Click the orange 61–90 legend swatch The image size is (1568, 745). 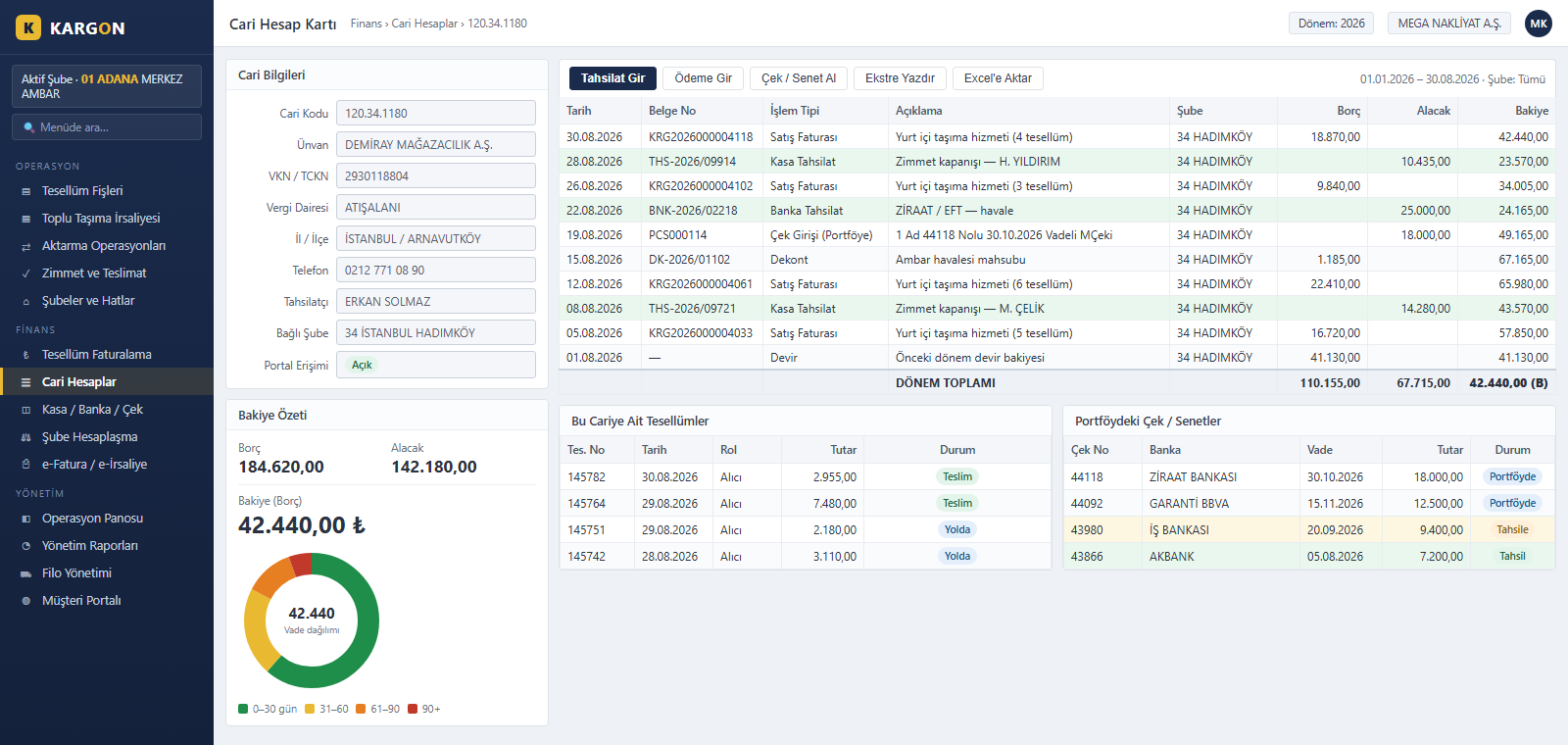(361, 709)
